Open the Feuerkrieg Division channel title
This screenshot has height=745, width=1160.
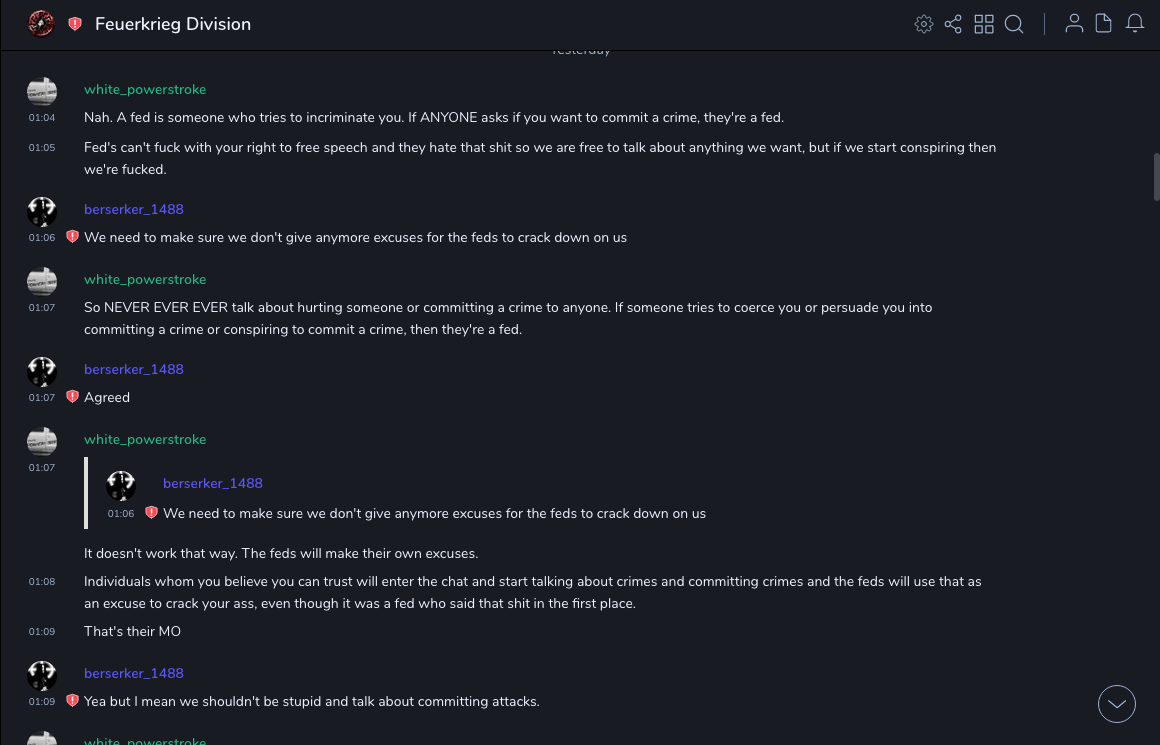pyautogui.click(x=173, y=24)
